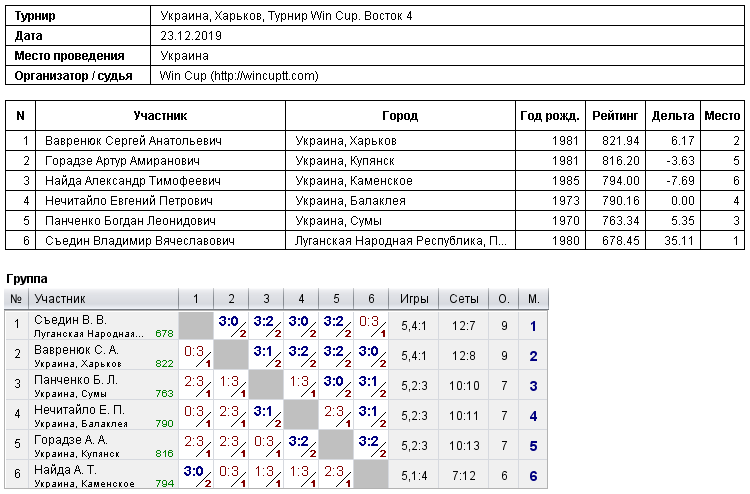750x494 pixels.
Task: Click the rating value 678.45
Action: [x=620, y=241]
